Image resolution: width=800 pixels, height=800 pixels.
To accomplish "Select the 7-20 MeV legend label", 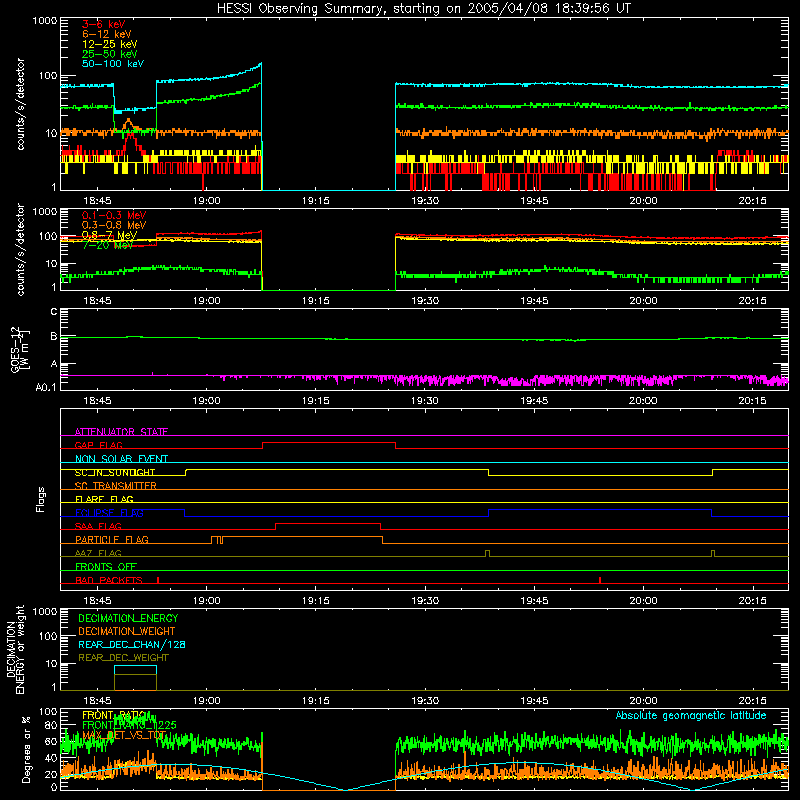I will click(x=108, y=245).
